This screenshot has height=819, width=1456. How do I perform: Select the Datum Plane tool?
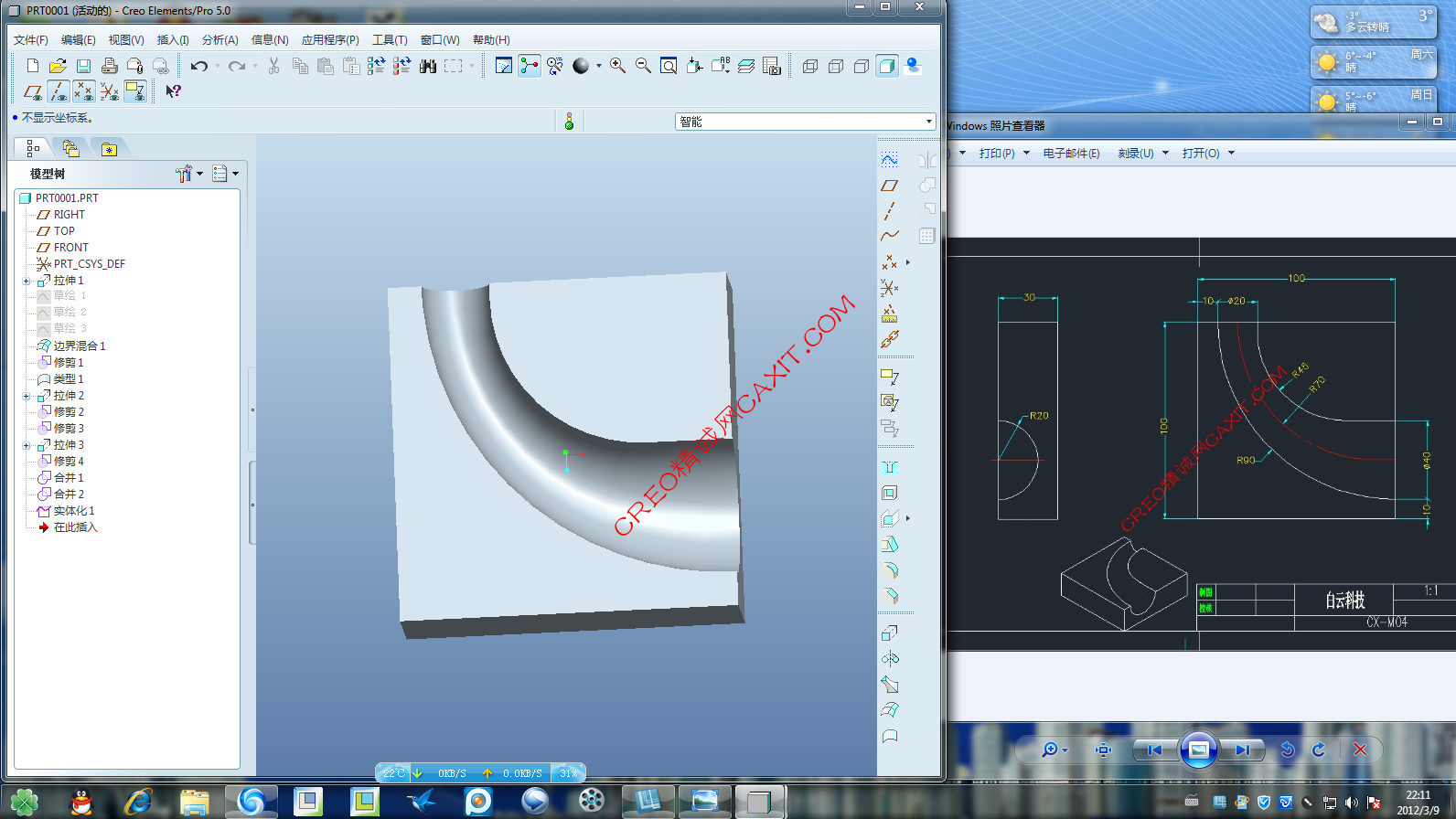click(889, 186)
